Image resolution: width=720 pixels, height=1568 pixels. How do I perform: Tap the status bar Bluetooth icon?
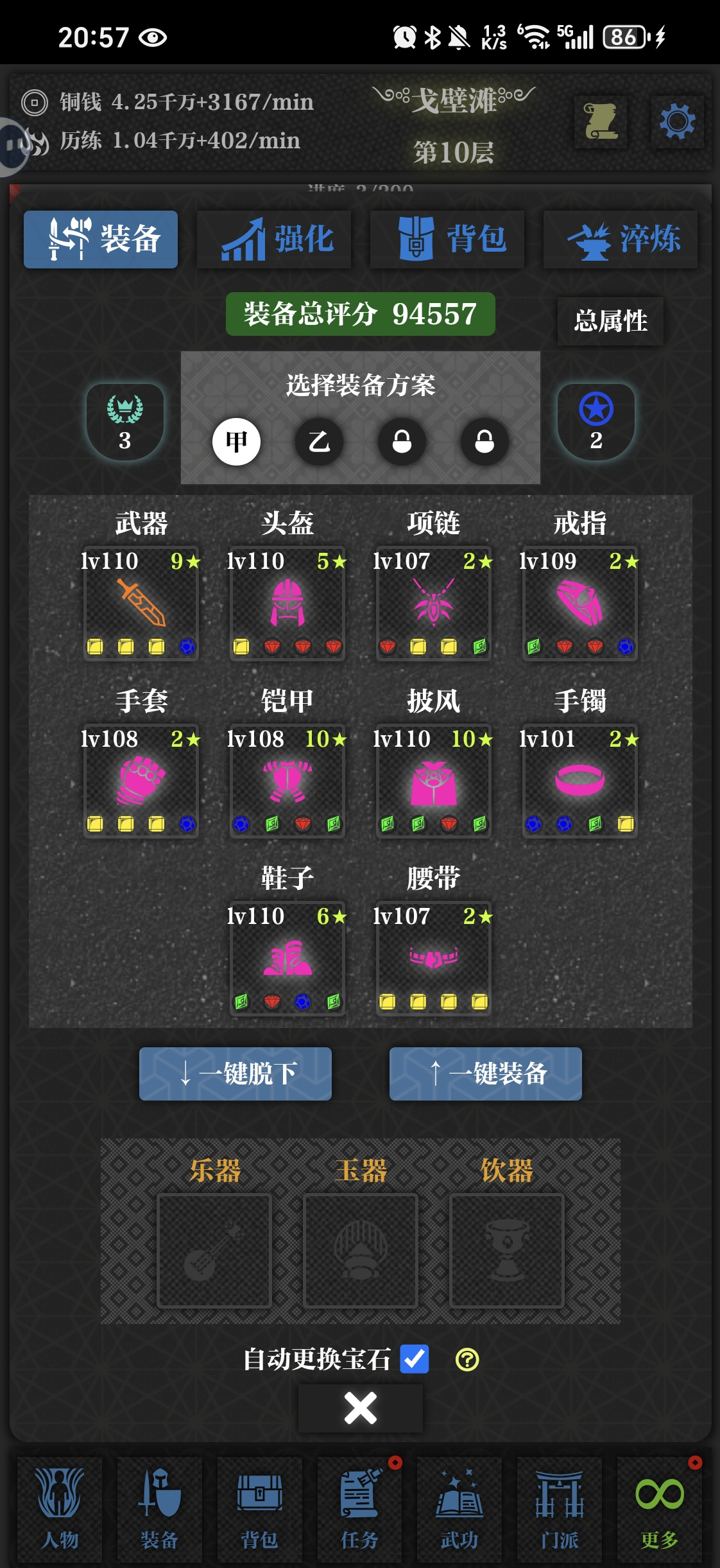433,37
